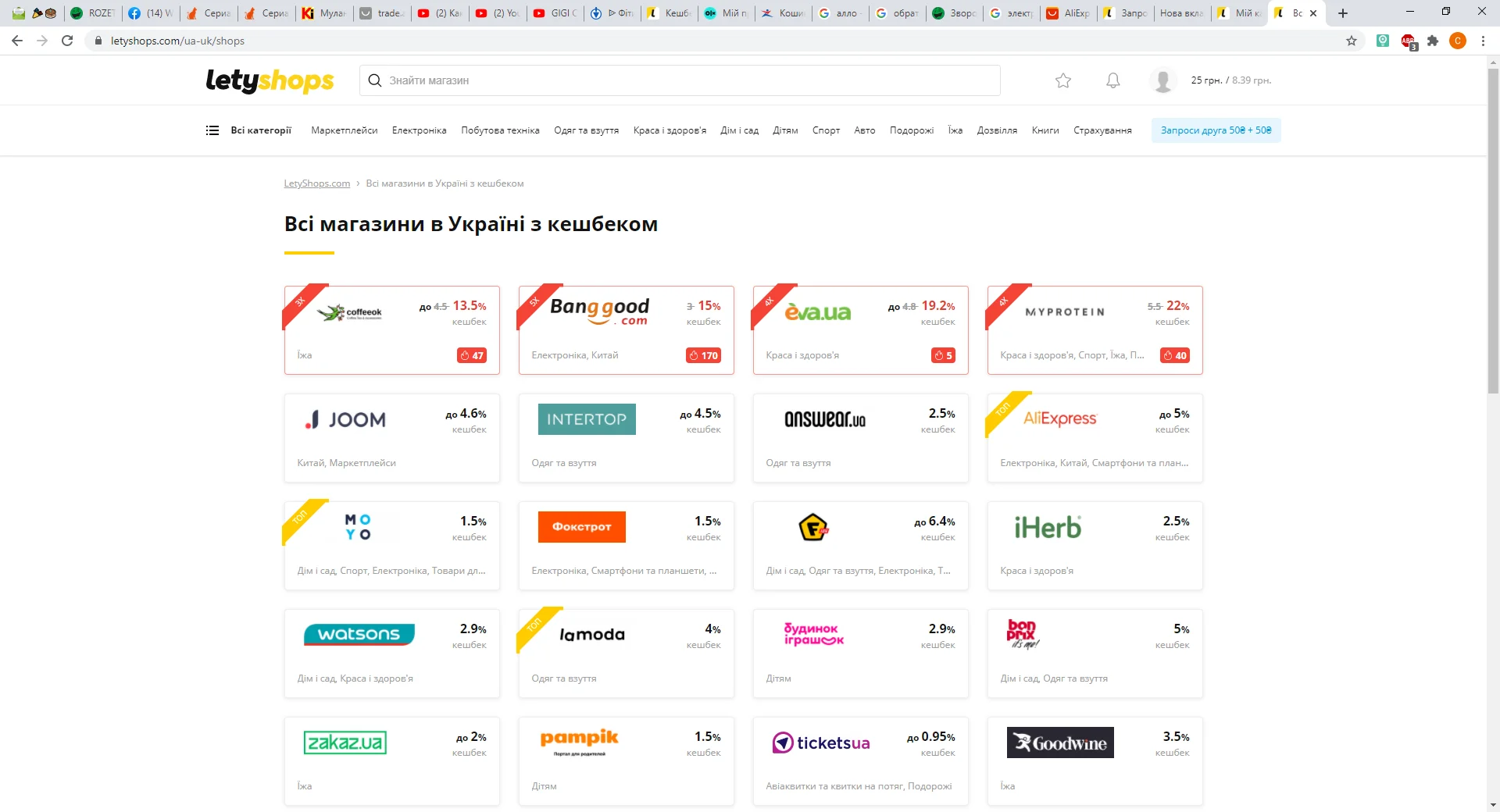Viewport: 1500px width, 812px height.
Task: Switch to the Нова вкладка browser tab
Action: click(1181, 13)
